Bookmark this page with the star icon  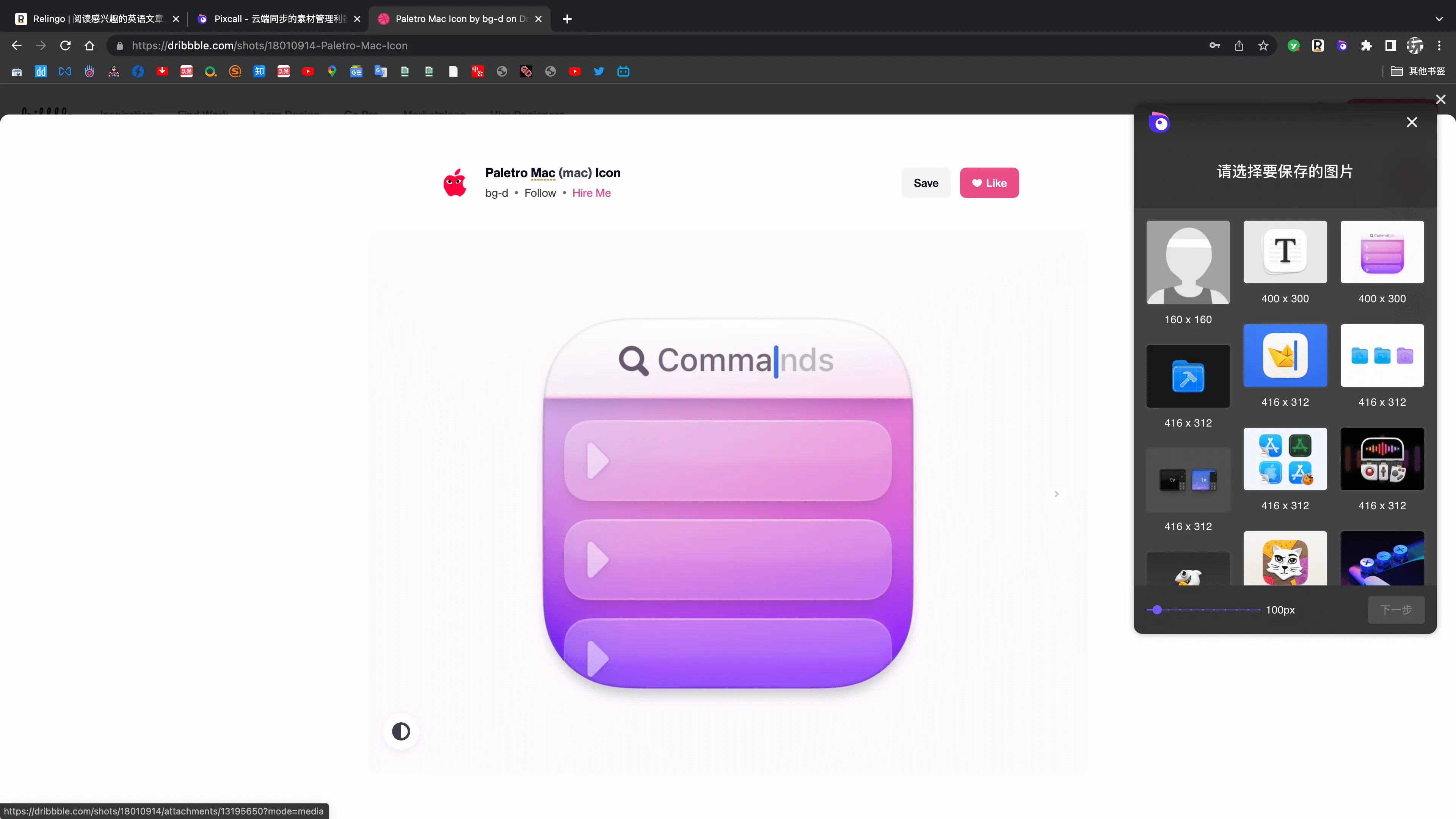[x=1263, y=46]
